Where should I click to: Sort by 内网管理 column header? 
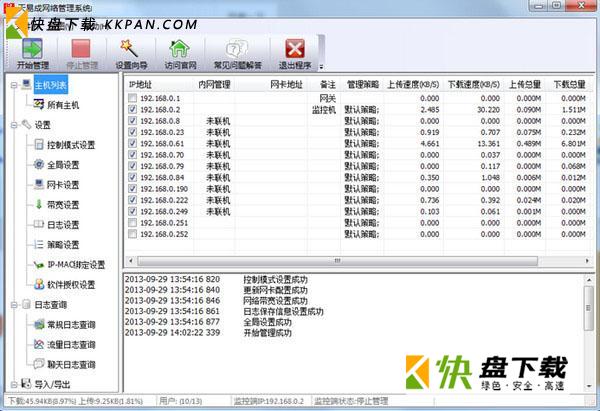click(x=214, y=85)
